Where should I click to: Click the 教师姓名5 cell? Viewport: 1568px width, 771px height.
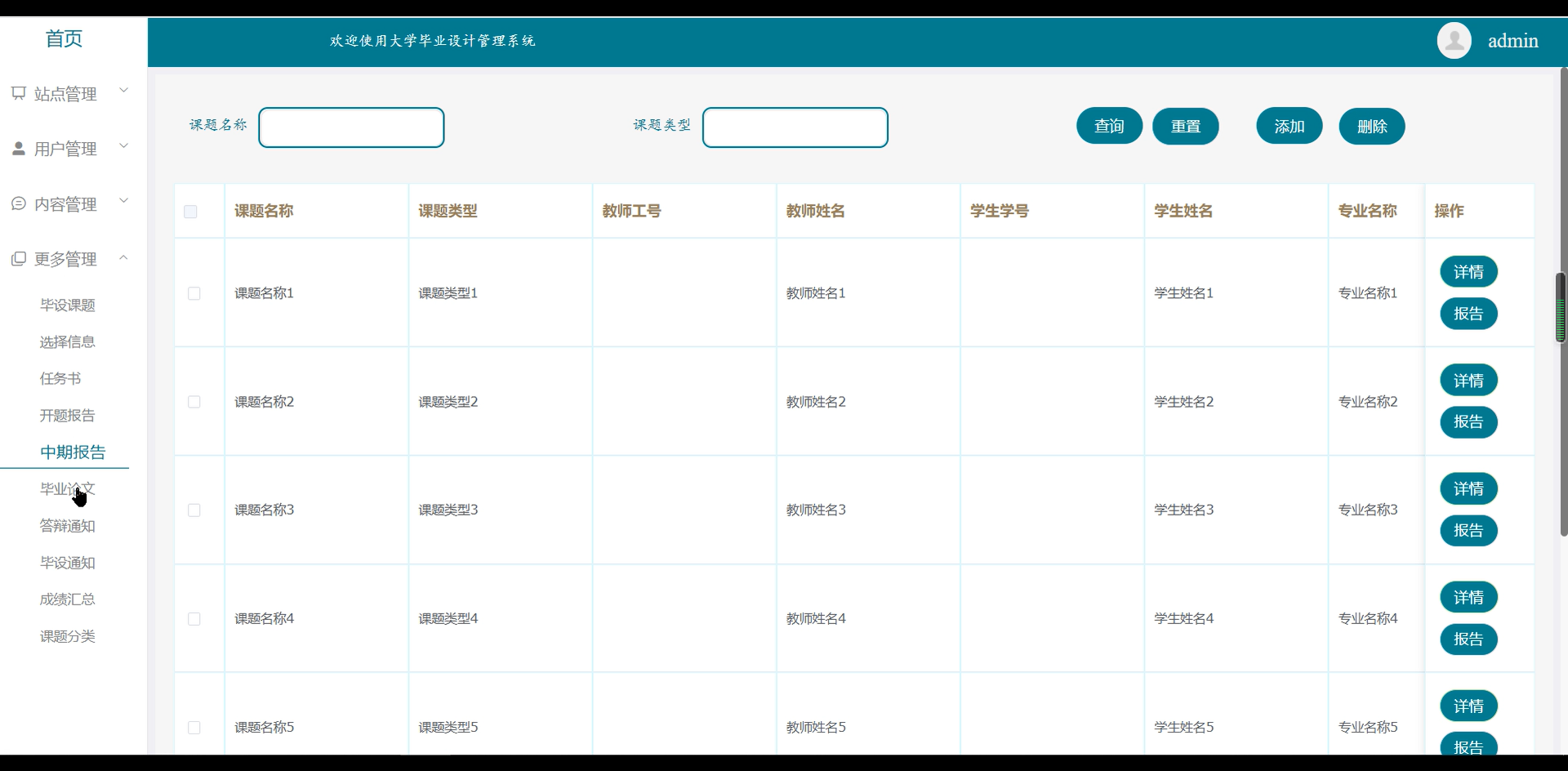(x=816, y=727)
